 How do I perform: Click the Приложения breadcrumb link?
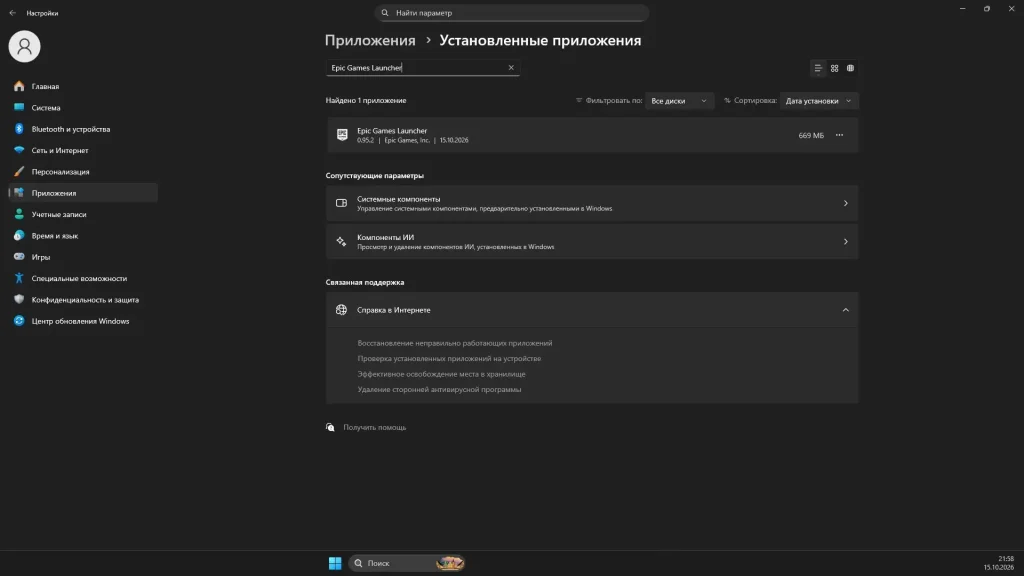click(x=370, y=40)
